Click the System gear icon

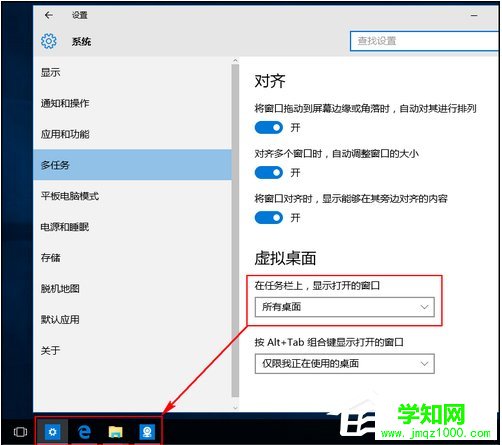[x=49, y=41]
